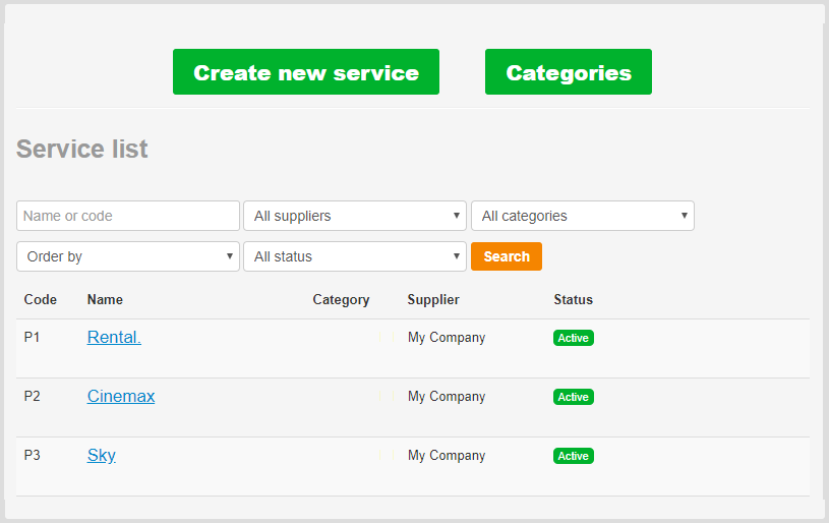Screen dimensions: 829x523
Task: Click the Create new service button
Action: tap(306, 72)
